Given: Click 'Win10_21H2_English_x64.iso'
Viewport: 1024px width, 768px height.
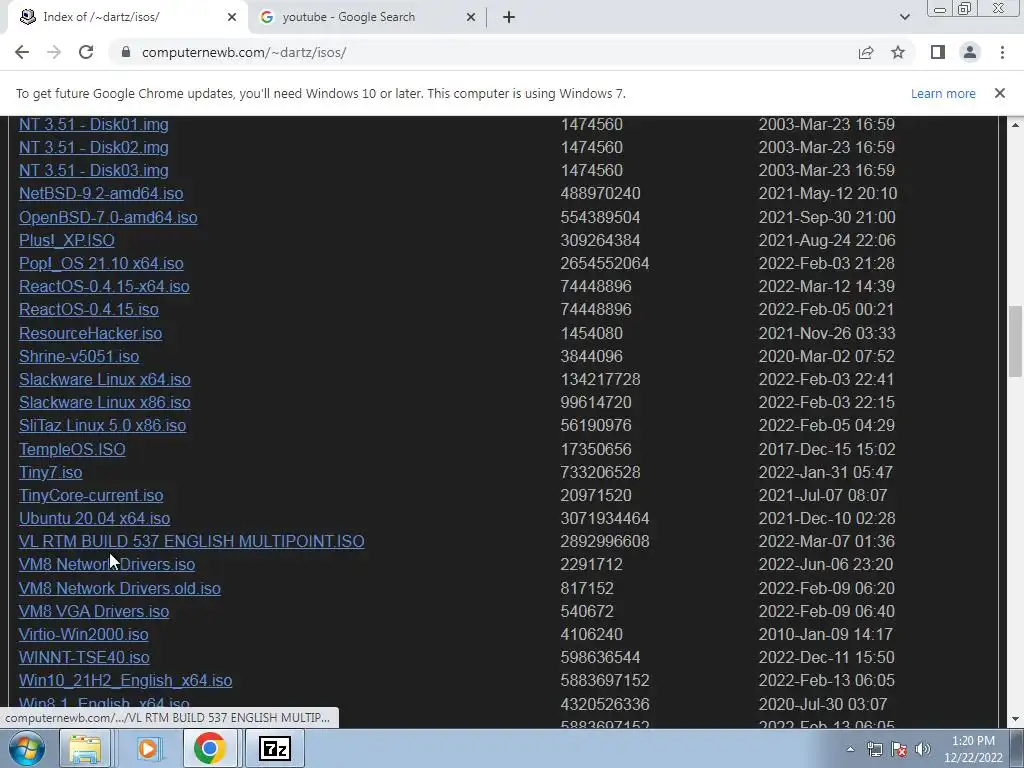Looking at the screenshot, I should [125, 680].
